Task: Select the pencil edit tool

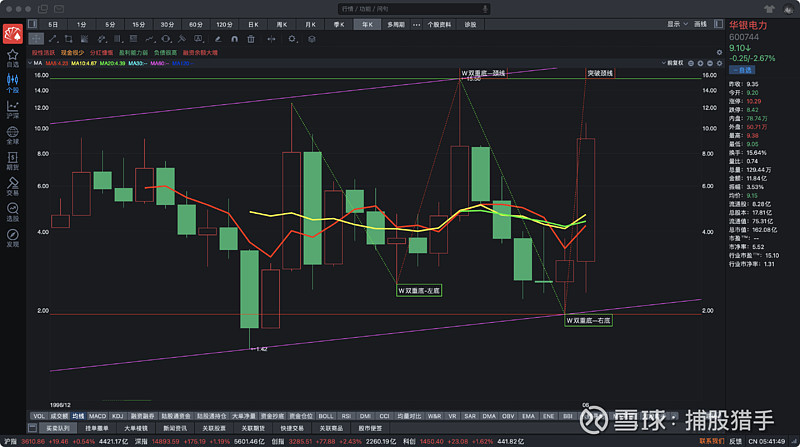Action: [x=218, y=39]
